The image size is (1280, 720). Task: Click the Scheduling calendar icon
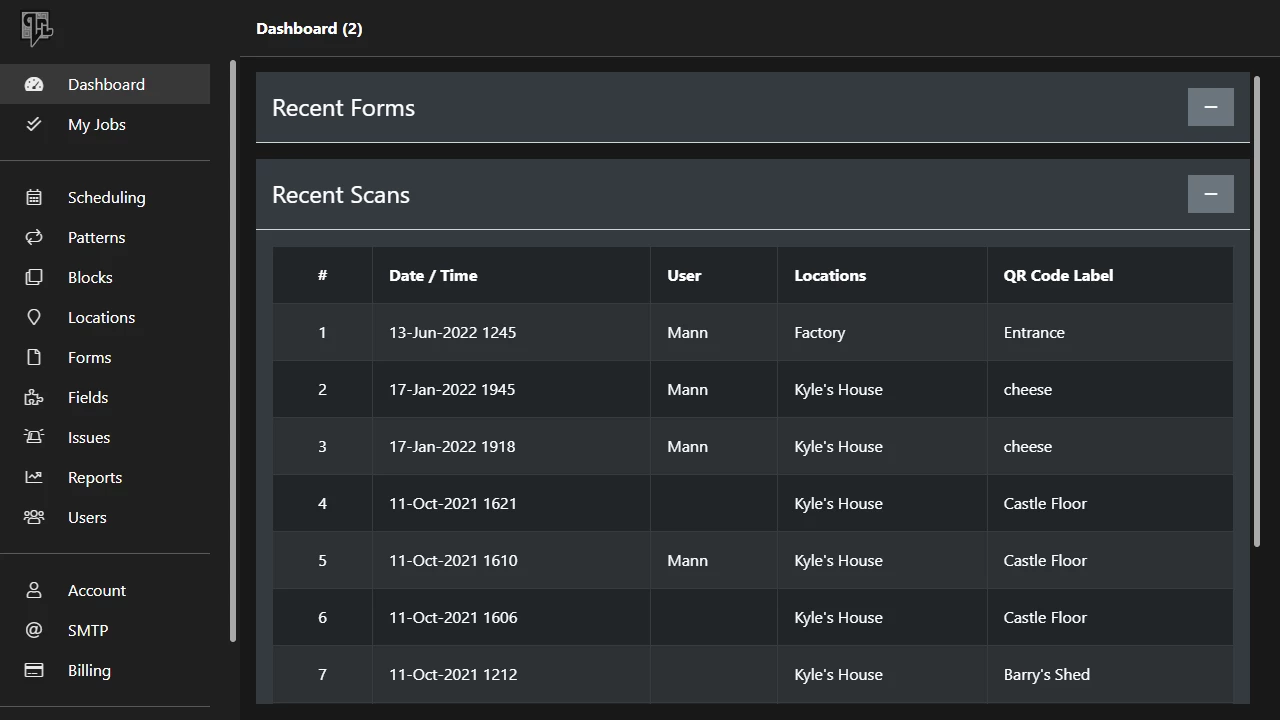tap(34, 198)
